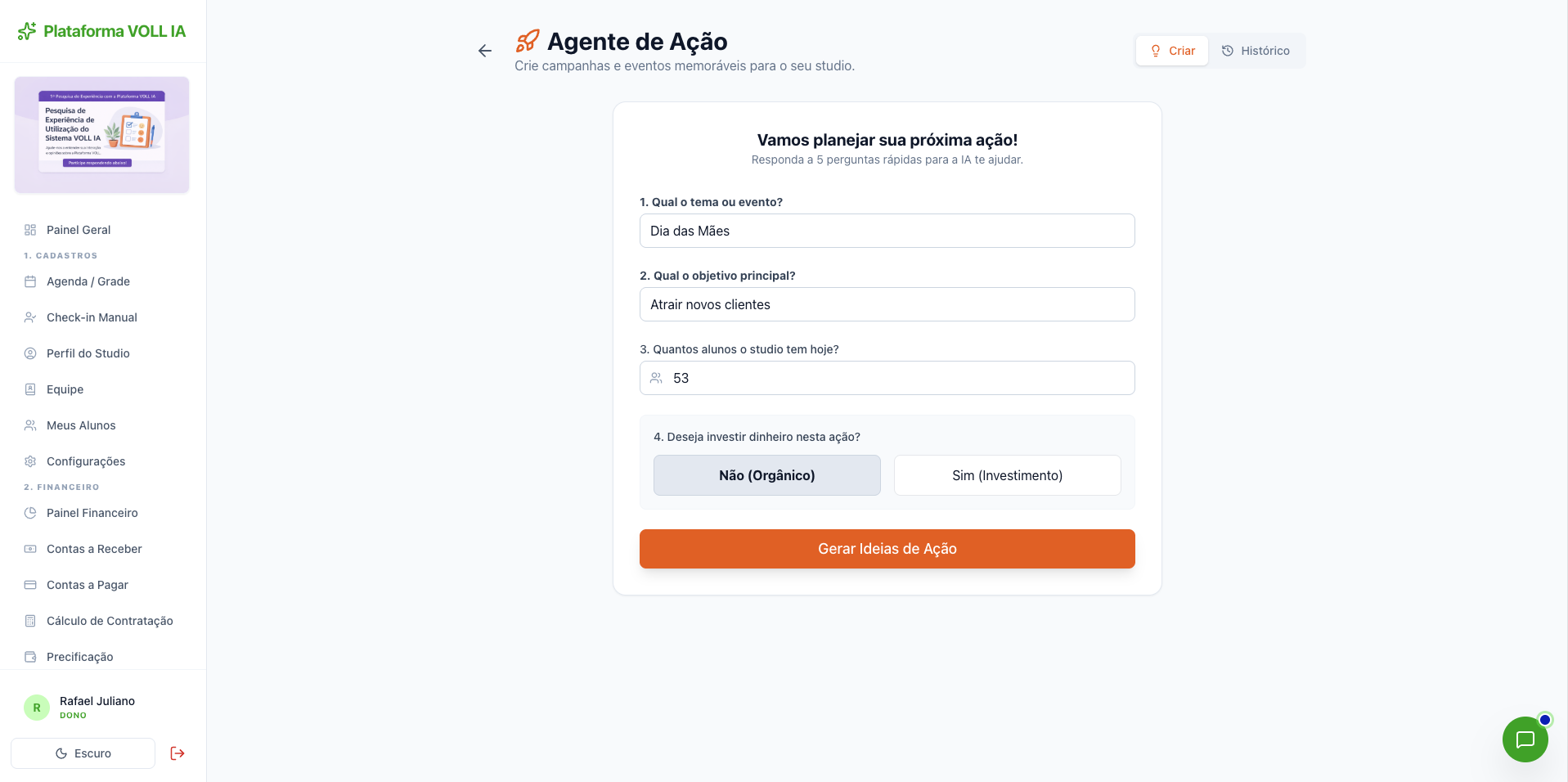Open the green chat bubble widget

(x=1525, y=739)
